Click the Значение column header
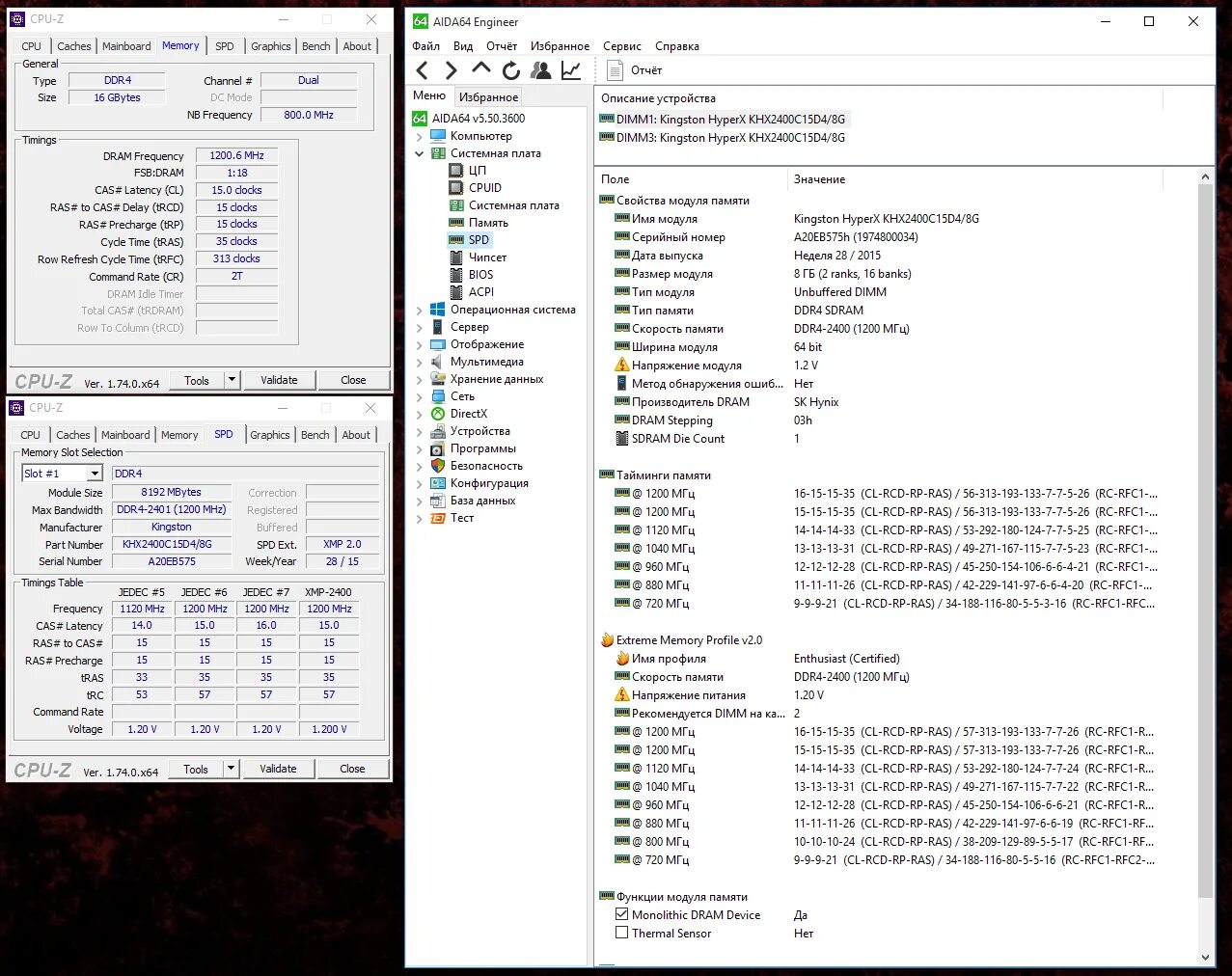This screenshot has height=976, width=1232. (975, 179)
